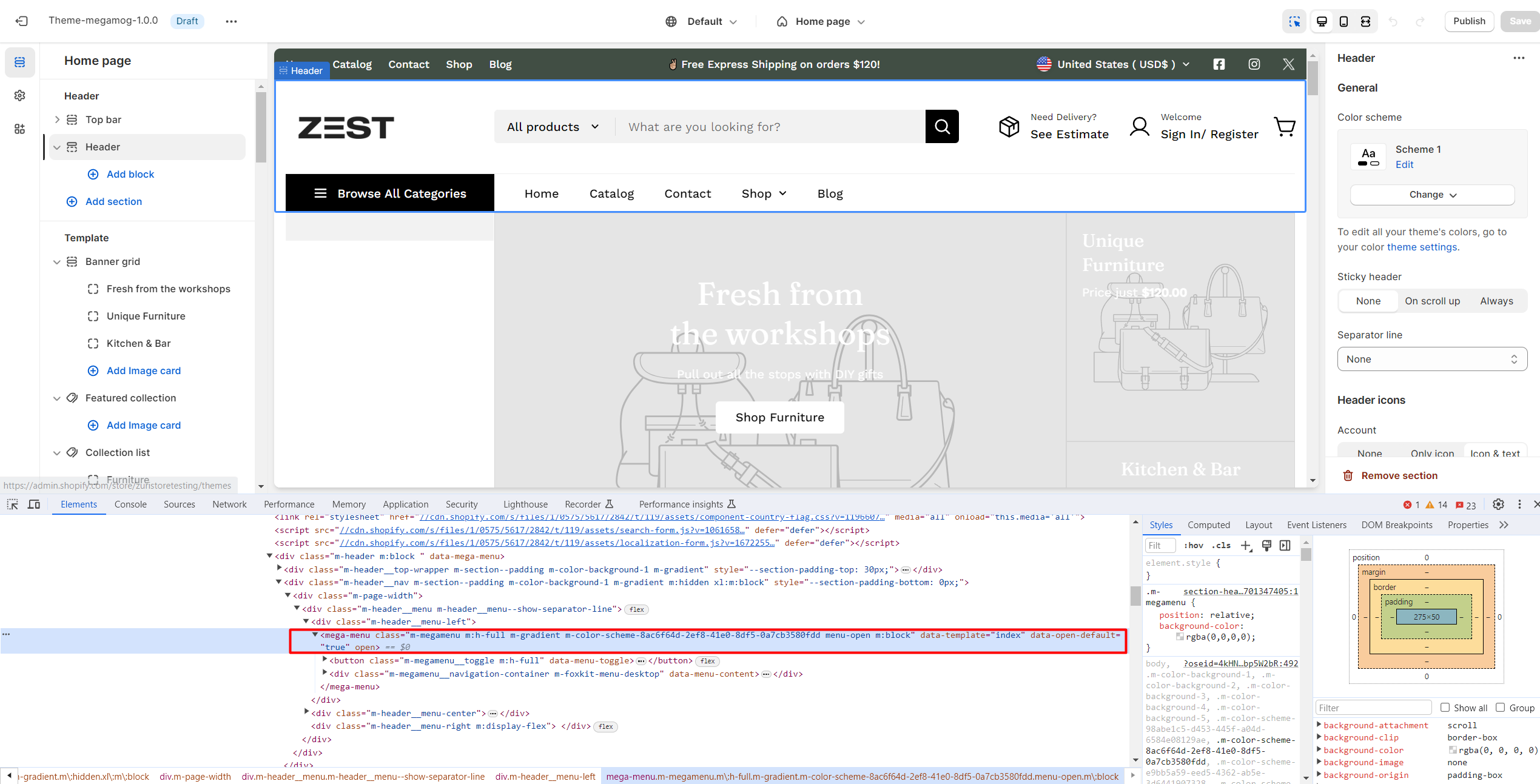The image size is (1540, 784).
Task: Click the search magnifier button in preview
Action: coord(942,126)
